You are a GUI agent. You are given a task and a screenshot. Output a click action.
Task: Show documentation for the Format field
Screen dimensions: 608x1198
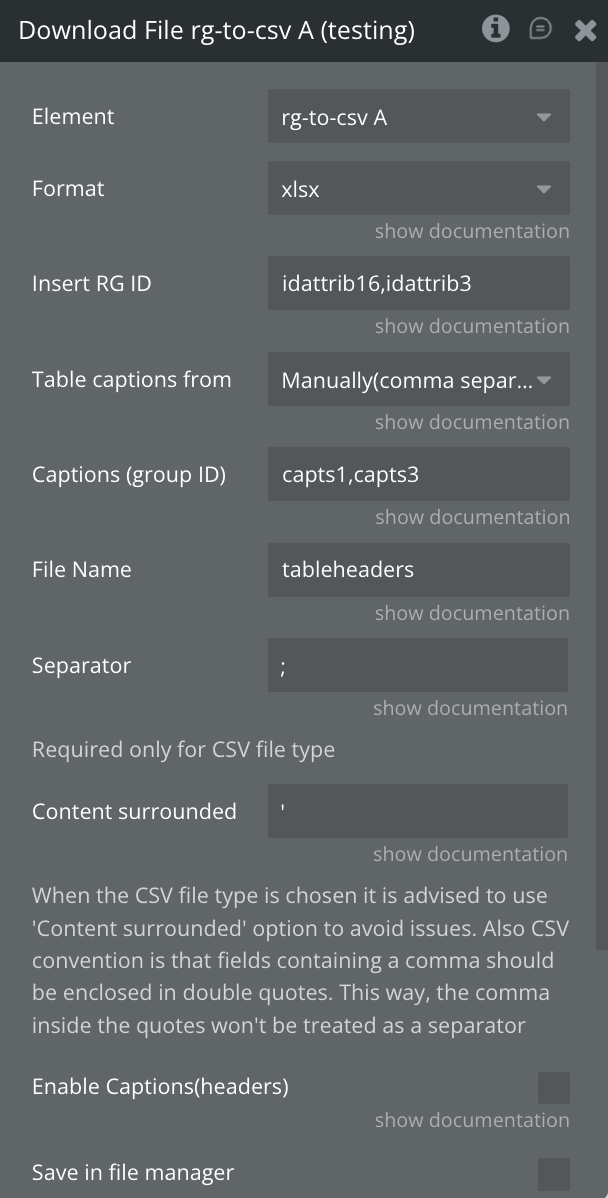472,231
